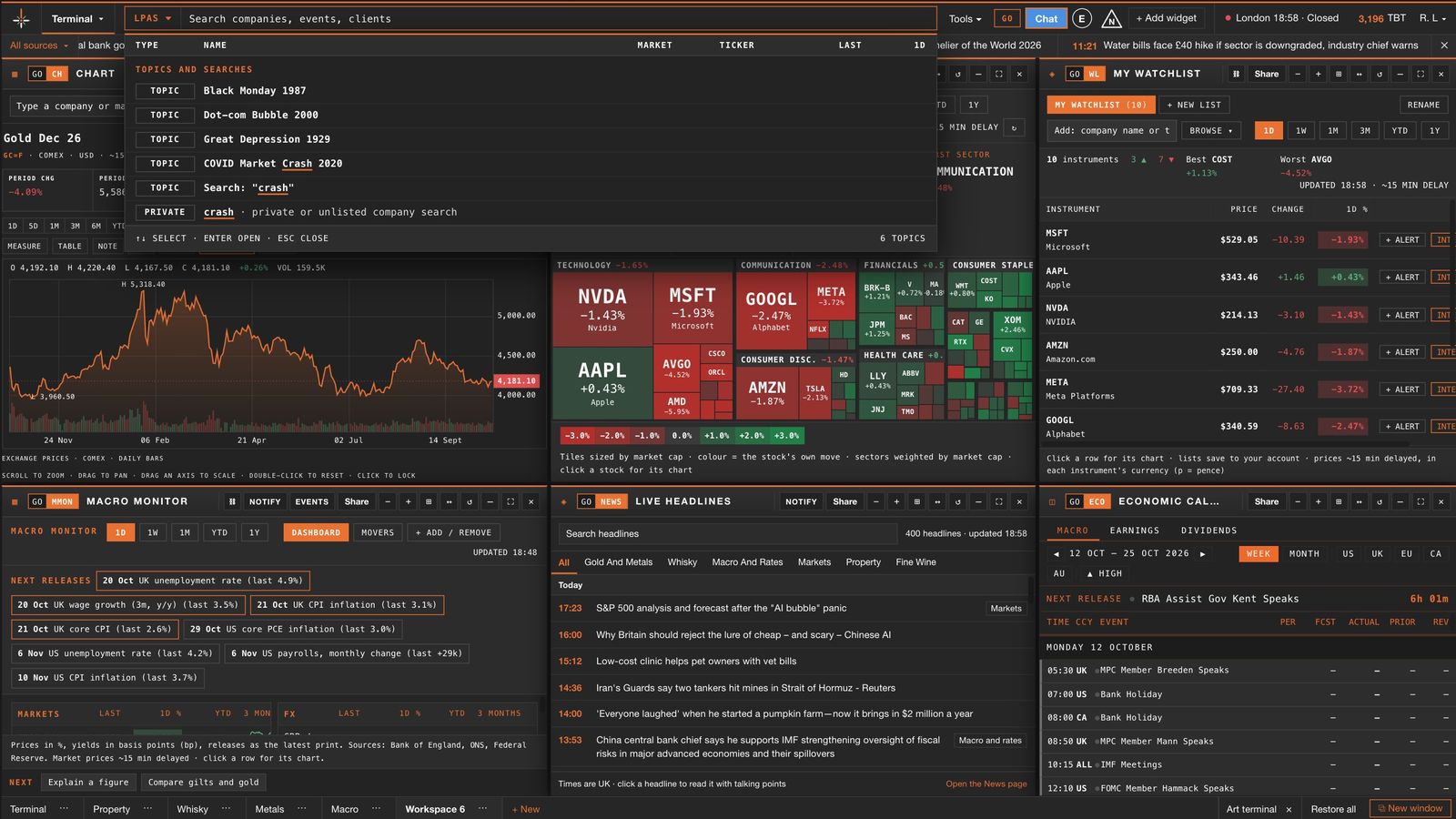Image resolution: width=1456 pixels, height=819 pixels.
Task: Refresh the My Watchlist widget
Action: pos(1380,74)
